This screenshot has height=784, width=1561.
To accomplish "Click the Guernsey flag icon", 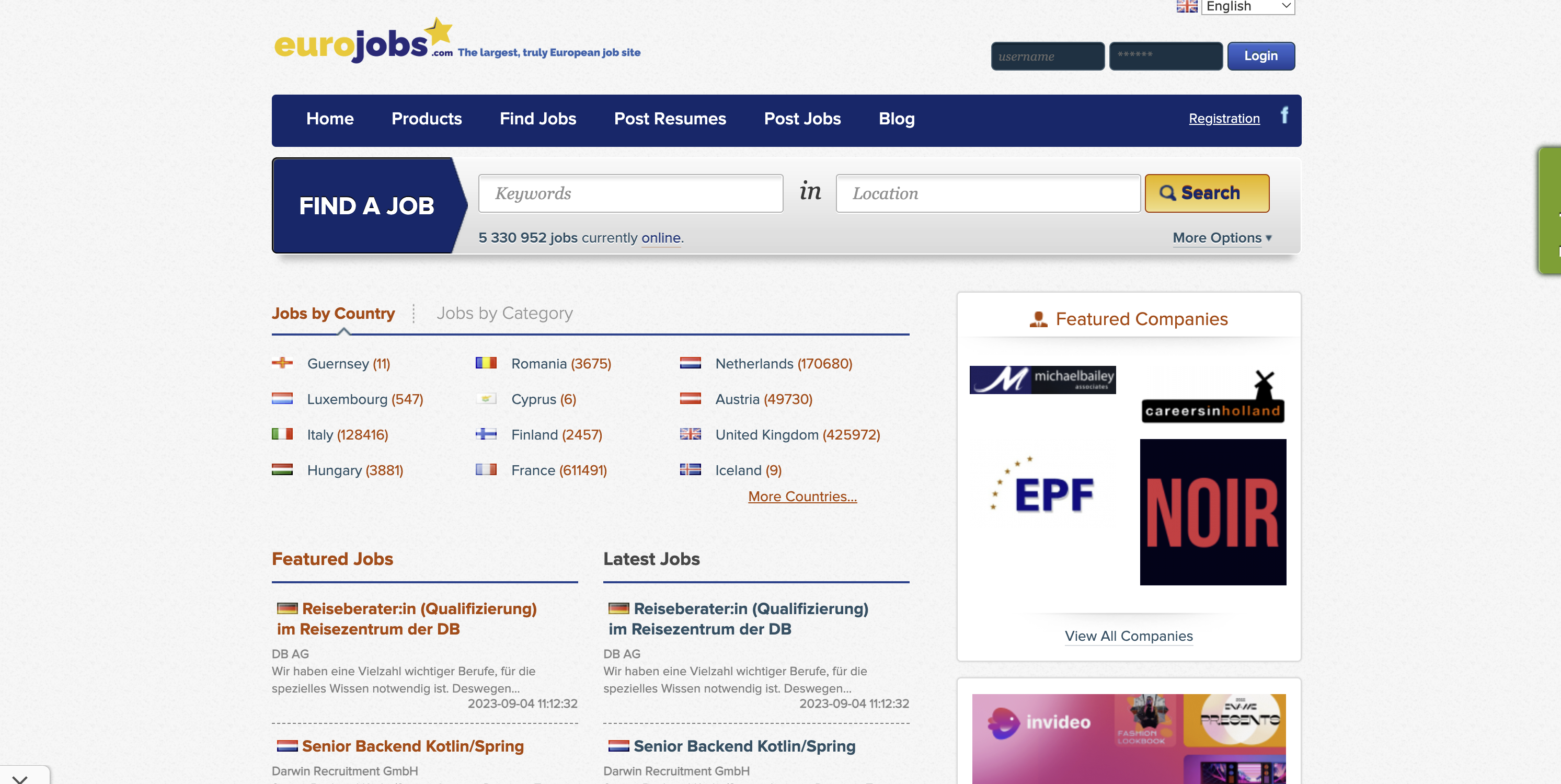I will [282, 363].
